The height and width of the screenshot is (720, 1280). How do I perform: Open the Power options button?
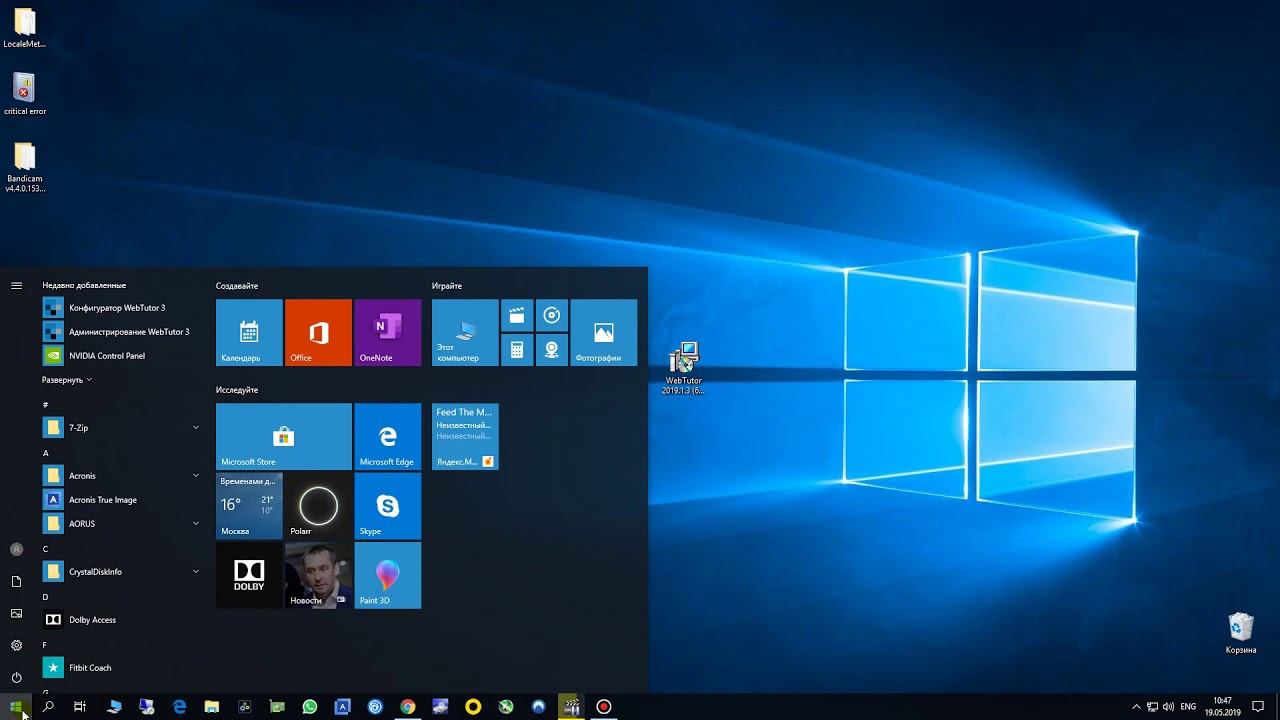click(x=16, y=678)
